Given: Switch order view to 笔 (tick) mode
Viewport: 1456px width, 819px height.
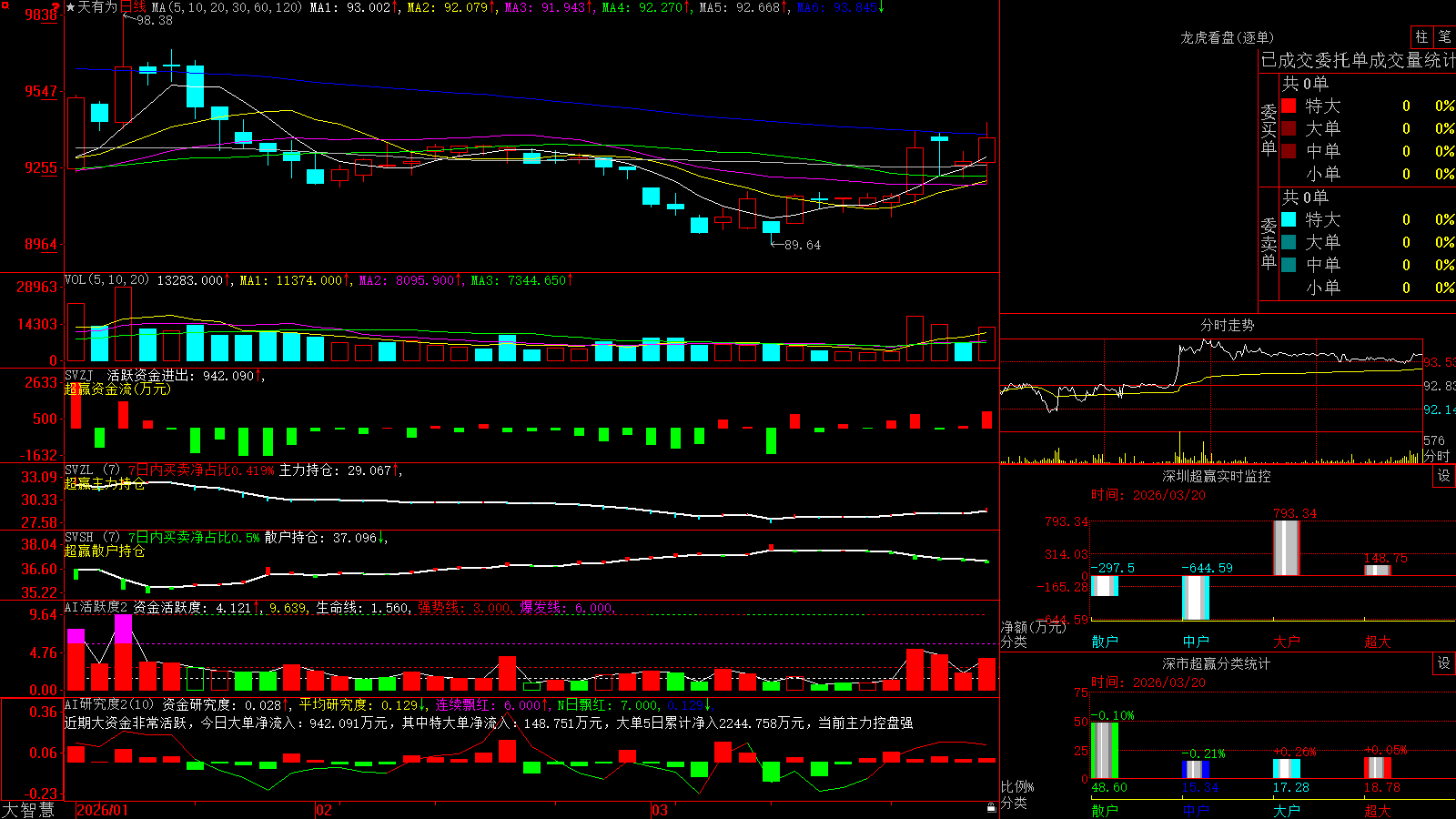Looking at the screenshot, I should pos(1445,36).
